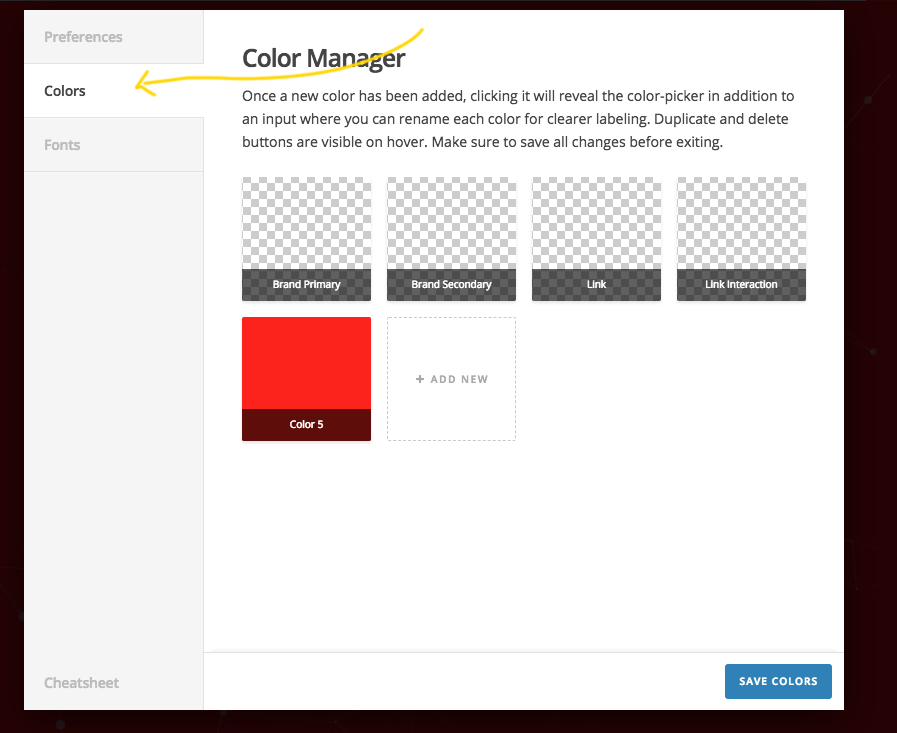Open the Preferences tab
This screenshot has width=897, height=733.
(113, 37)
